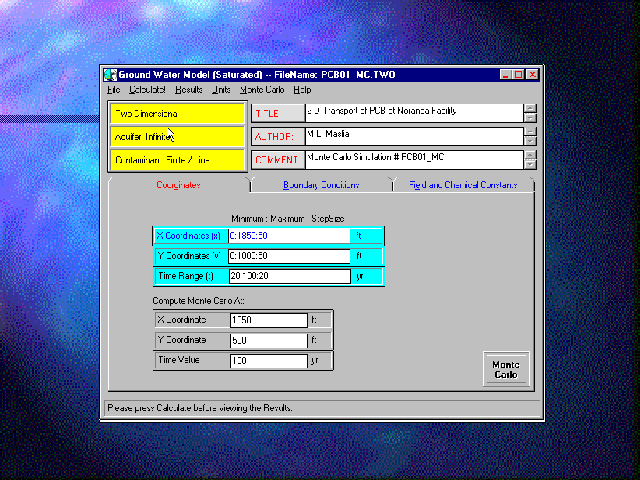Open the File menu

click(x=113, y=90)
